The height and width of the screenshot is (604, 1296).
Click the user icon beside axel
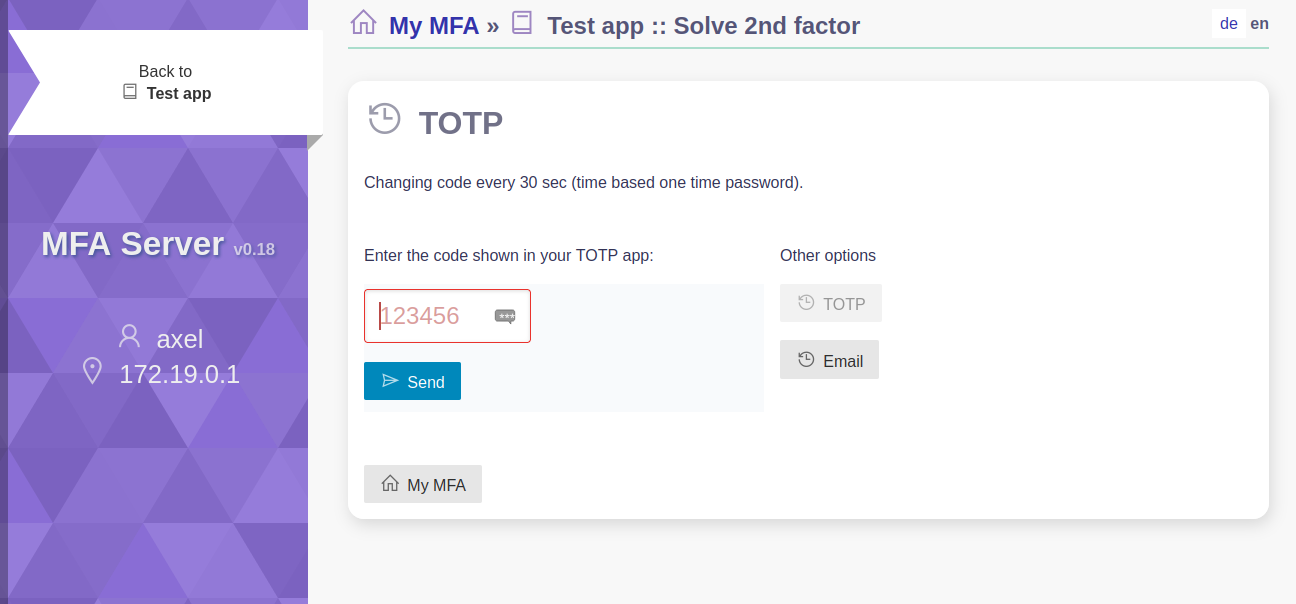click(x=129, y=337)
